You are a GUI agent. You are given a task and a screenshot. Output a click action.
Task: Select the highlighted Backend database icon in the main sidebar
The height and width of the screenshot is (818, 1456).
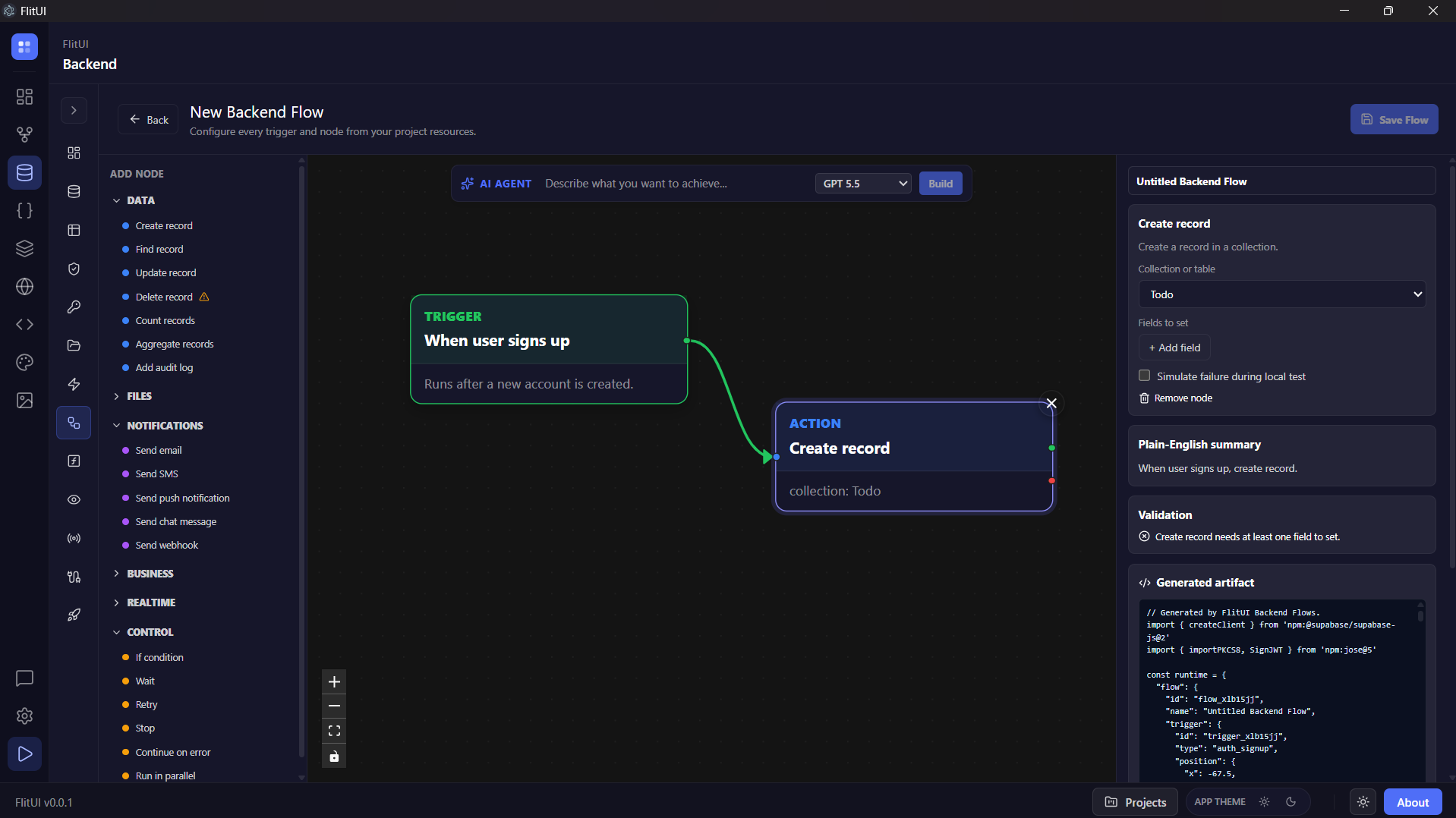click(24, 172)
